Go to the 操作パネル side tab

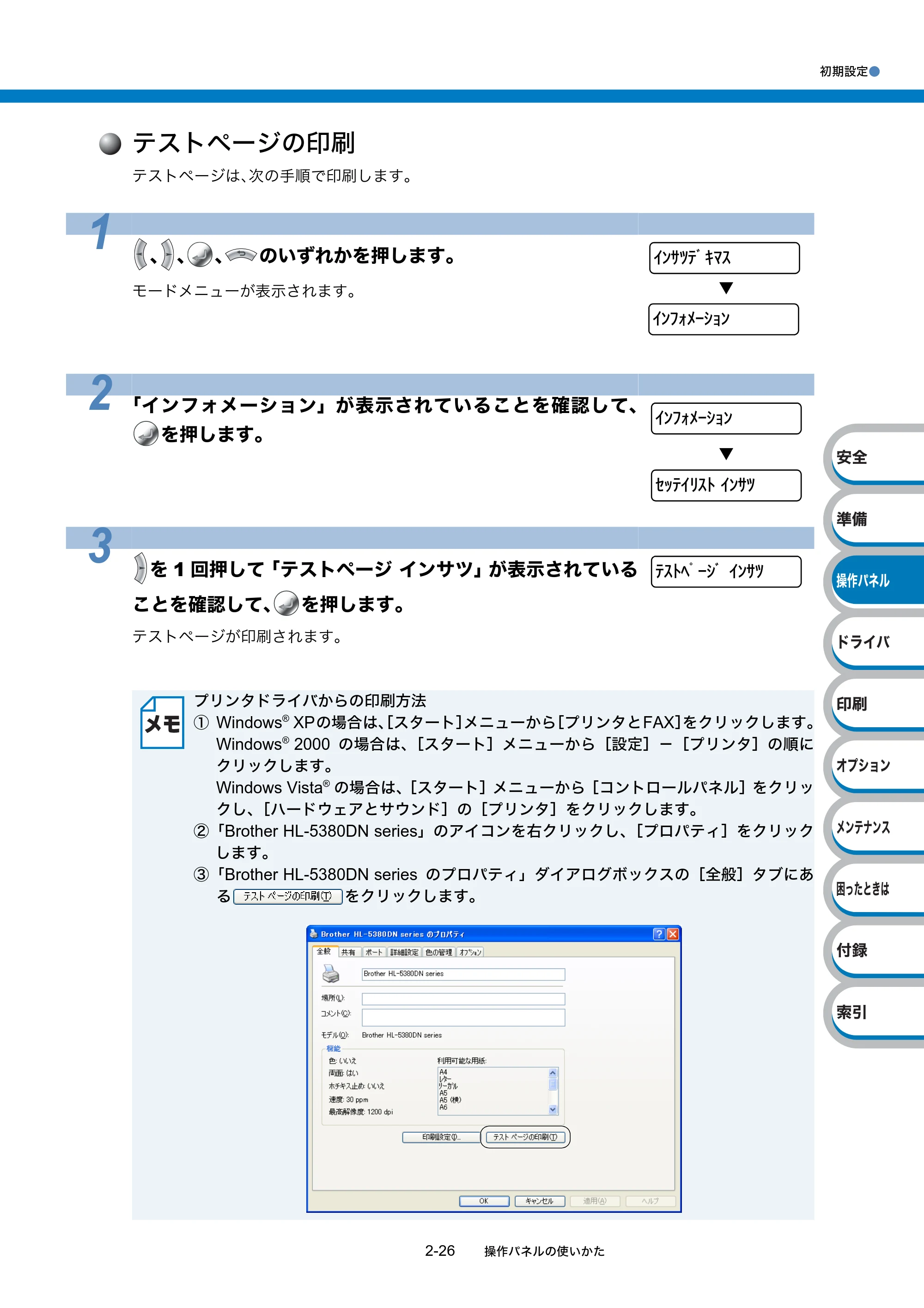[x=877, y=580]
